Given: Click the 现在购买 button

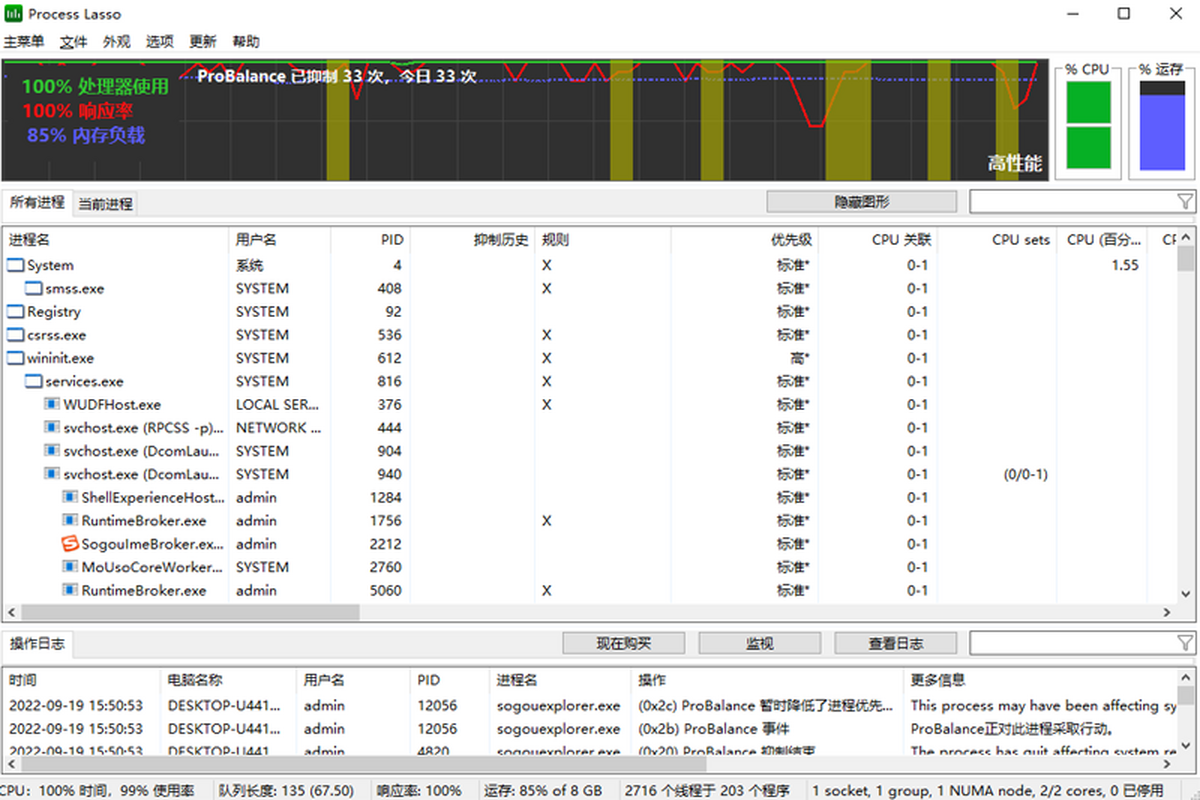Looking at the screenshot, I should tap(624, 643).
